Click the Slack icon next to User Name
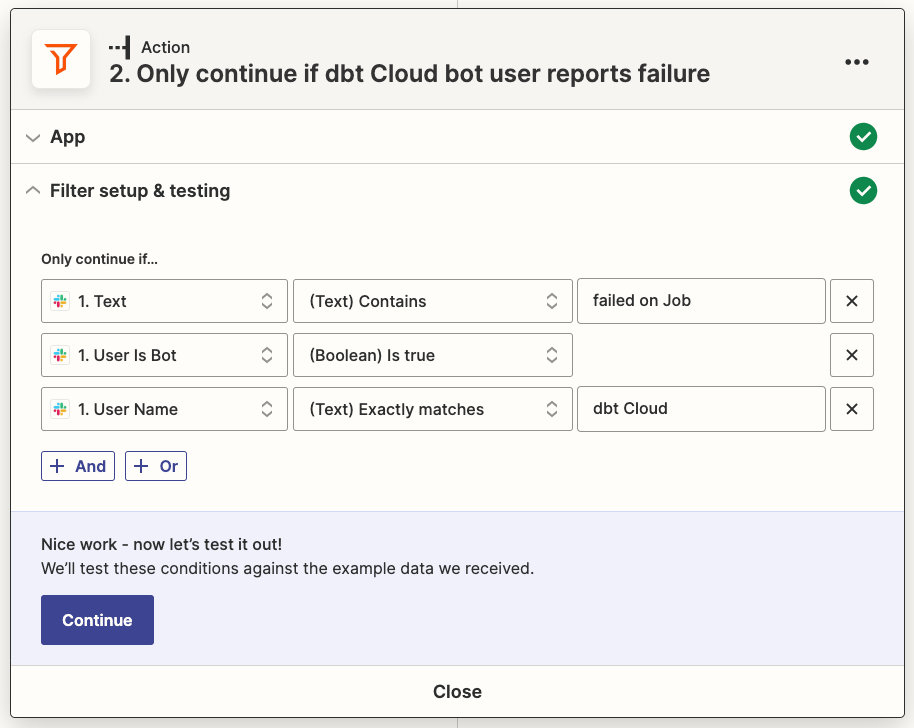 click(x=60, y=409)
